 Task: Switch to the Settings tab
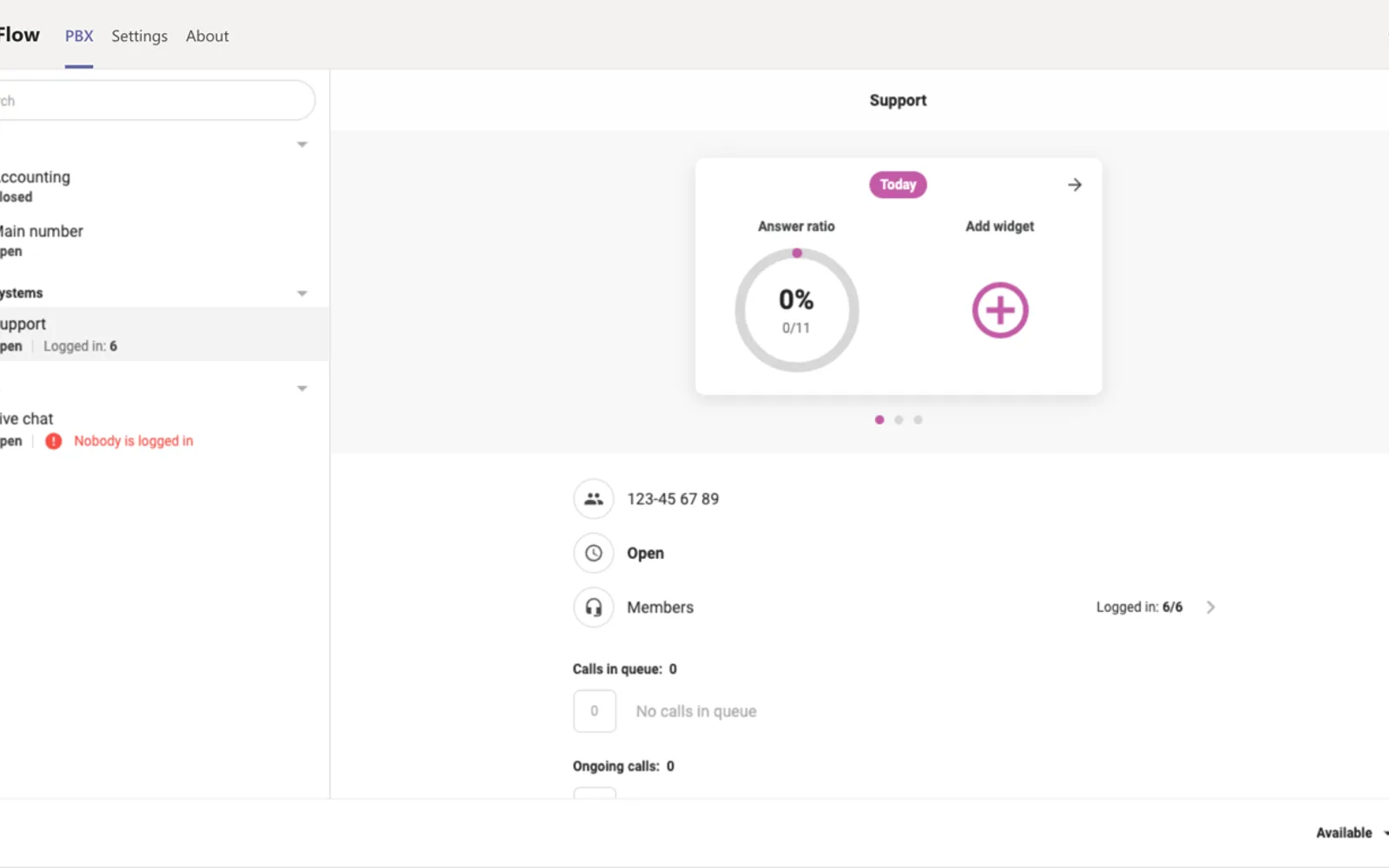(x=139, y=36)
